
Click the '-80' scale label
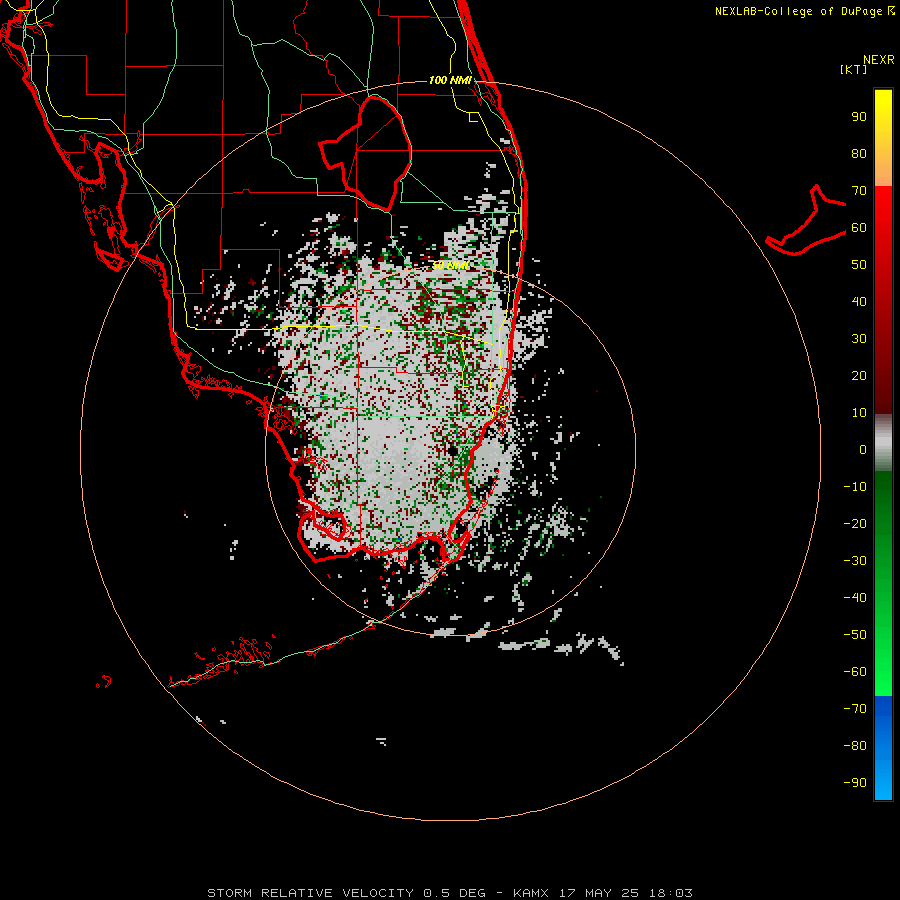[x=855, y=746]
